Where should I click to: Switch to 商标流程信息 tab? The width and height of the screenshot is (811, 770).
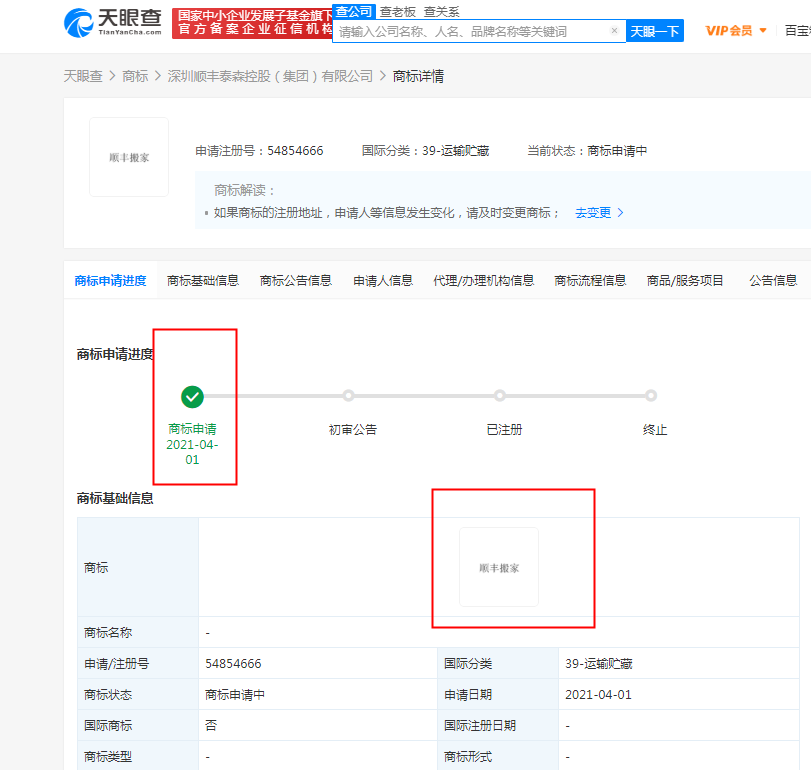click(590, 280)
